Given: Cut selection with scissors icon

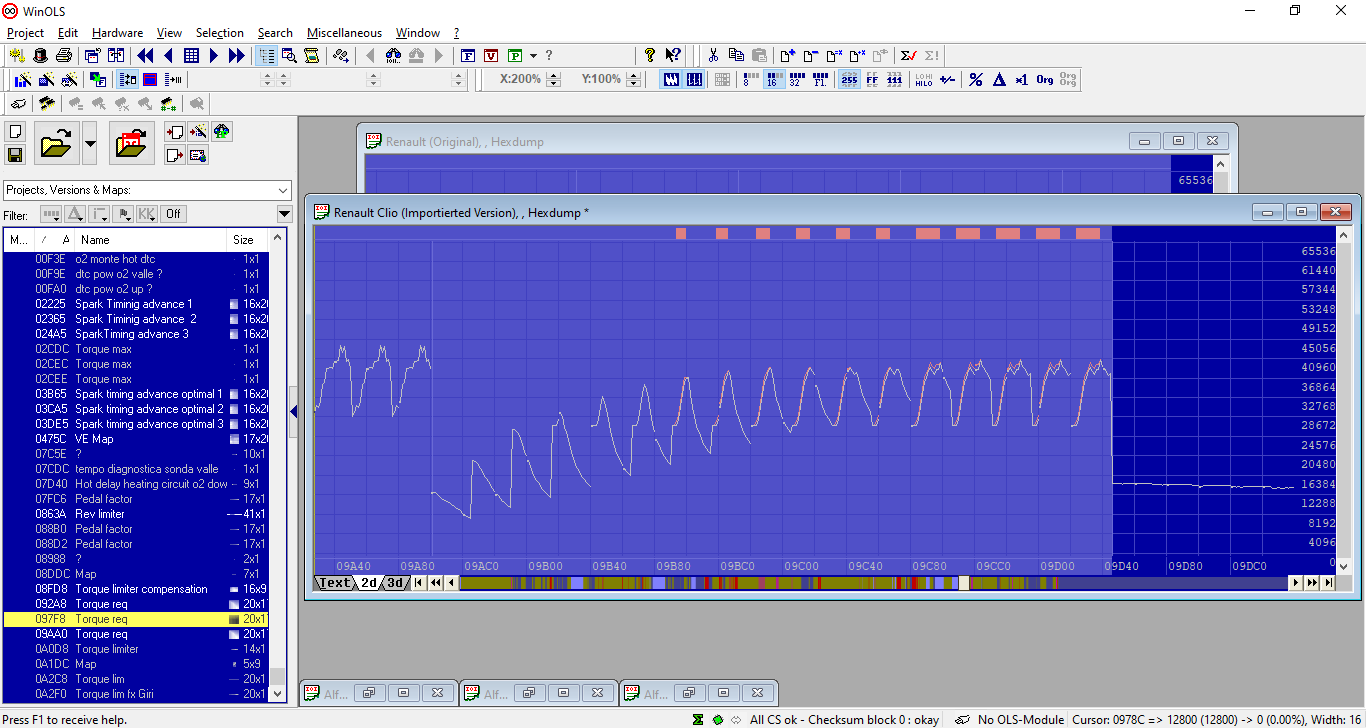Looking at the screenshot, I should point(713,55).
